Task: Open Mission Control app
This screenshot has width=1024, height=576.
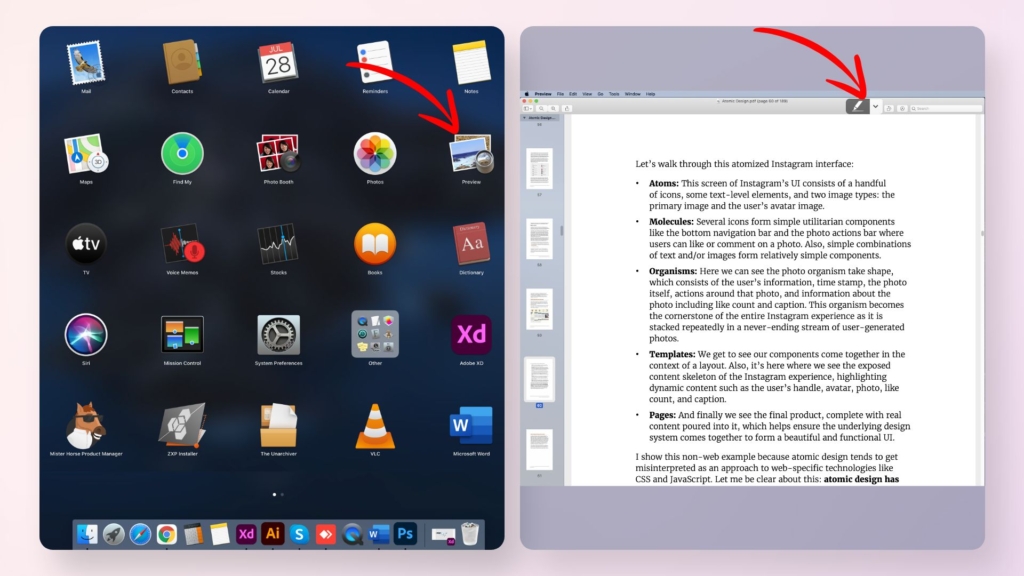Action: (x=182, y=335)
